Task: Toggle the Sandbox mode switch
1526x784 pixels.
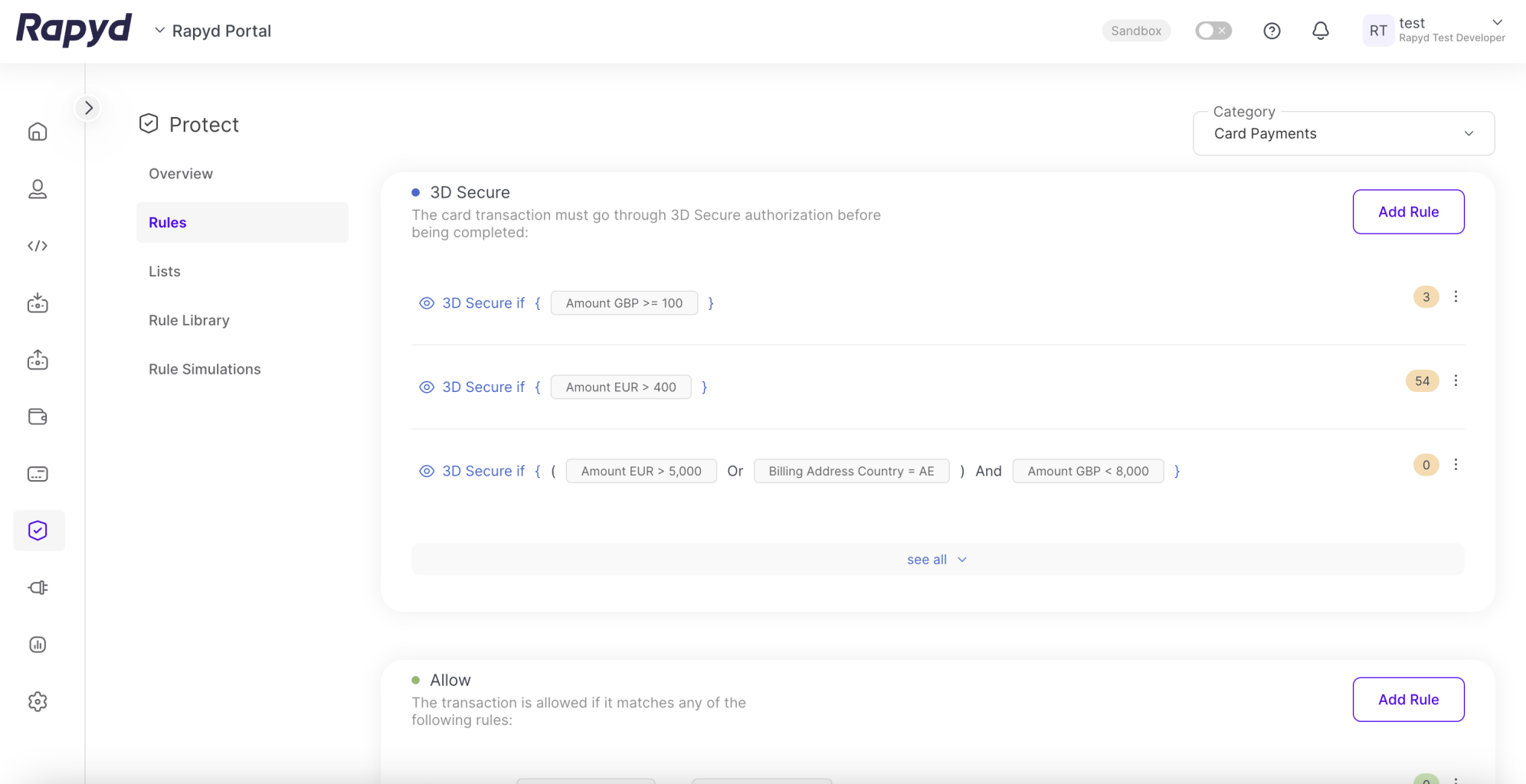Action: tap(1213, 31)
